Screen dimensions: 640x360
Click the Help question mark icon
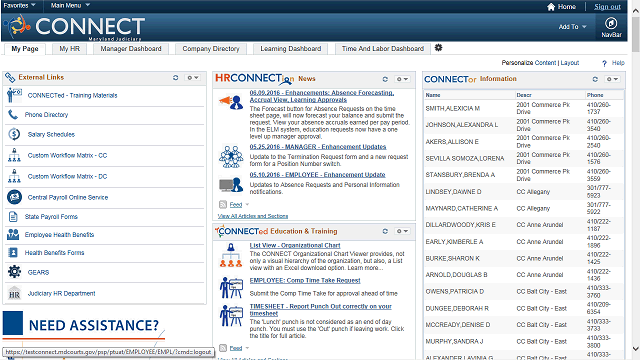point(604,63)
